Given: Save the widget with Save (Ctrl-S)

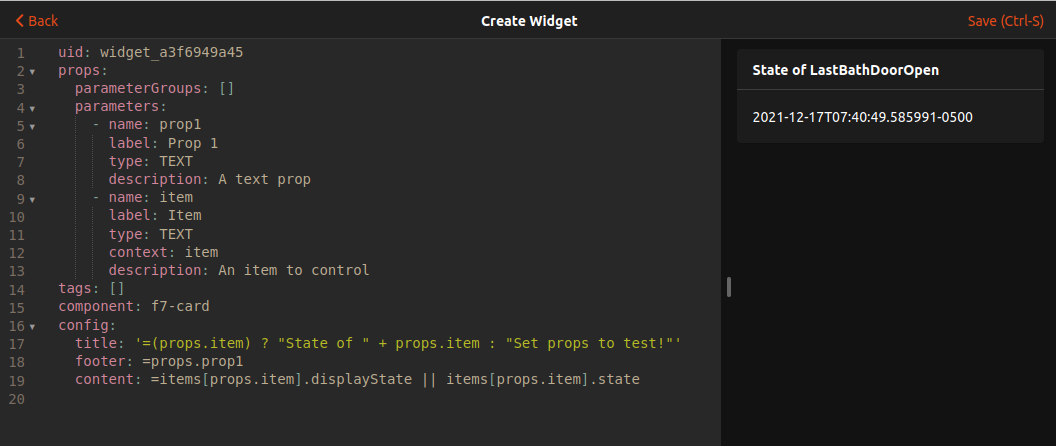Looking at the screenshot, I should [1005, 21].
